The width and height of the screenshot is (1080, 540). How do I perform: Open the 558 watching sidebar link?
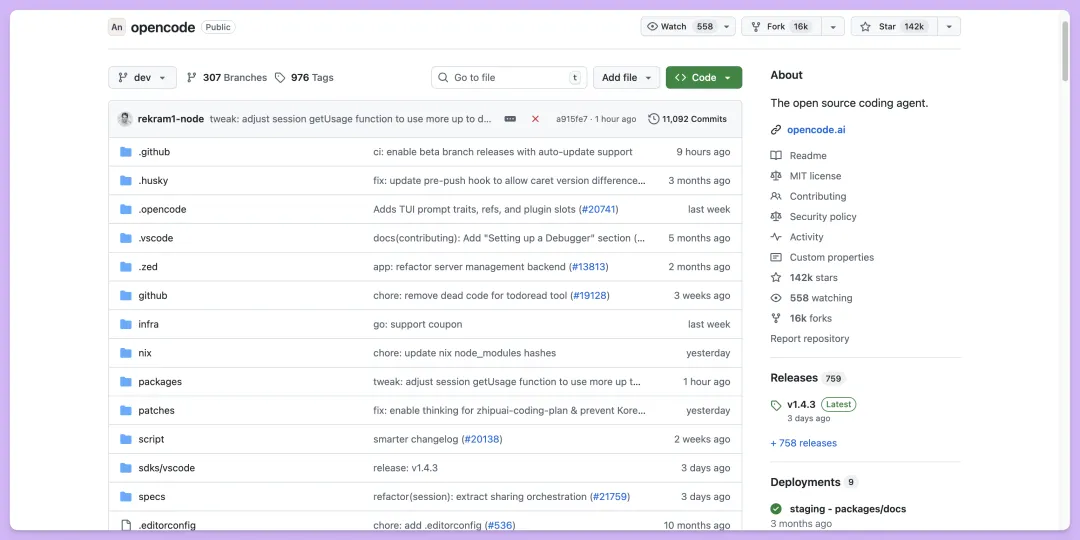pyautogui.click(x=821, y=298)
